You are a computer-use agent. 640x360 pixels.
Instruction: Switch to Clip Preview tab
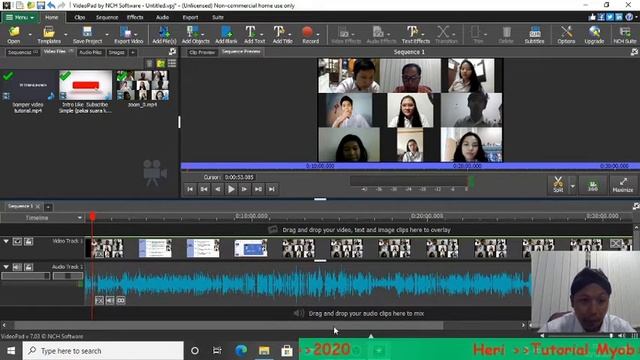tap(202, 52)
